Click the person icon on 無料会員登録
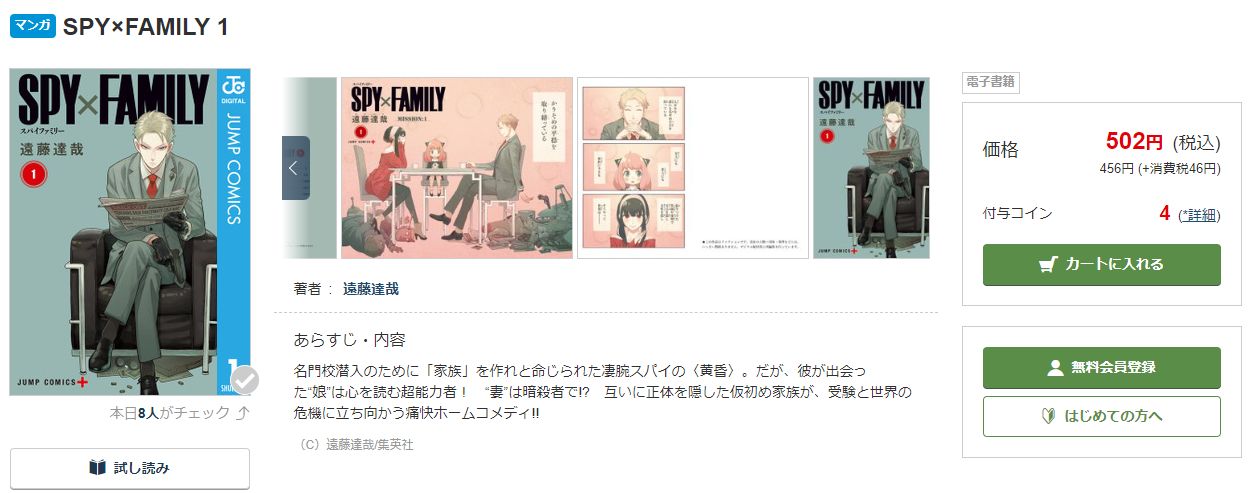 point(1055,368)
